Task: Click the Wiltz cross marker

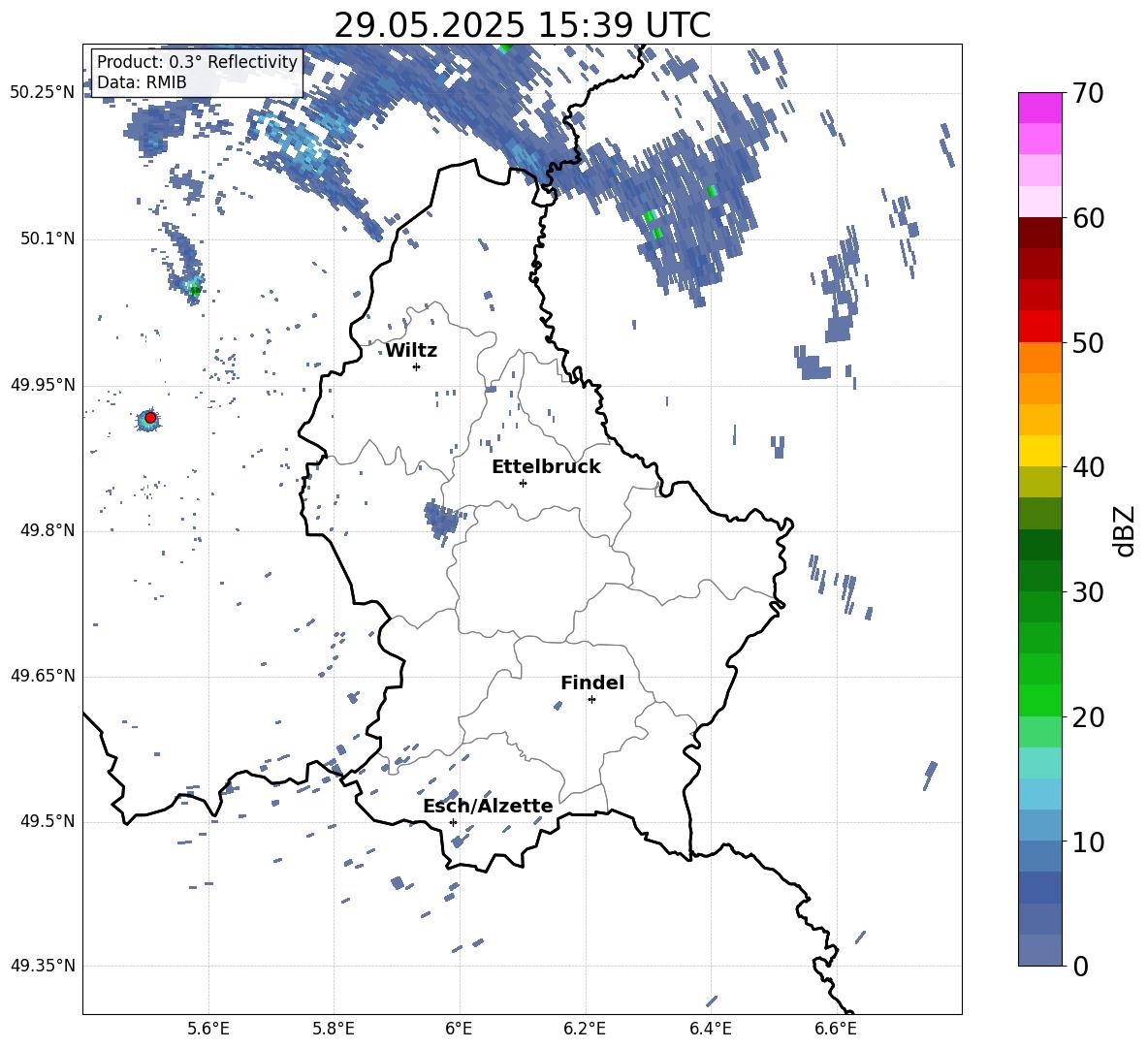Action: pos(417,366)
